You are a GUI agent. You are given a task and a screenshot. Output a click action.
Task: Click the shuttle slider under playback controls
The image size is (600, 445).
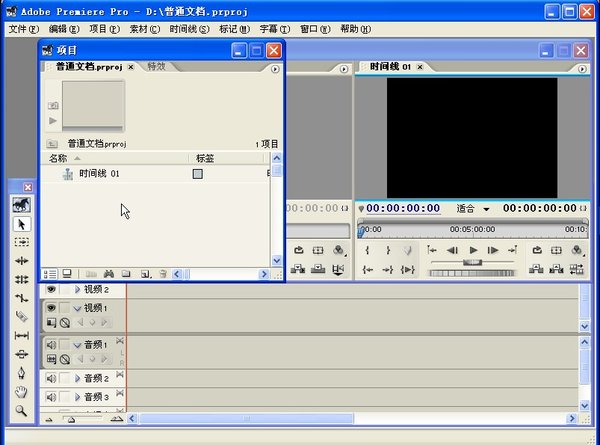pos(472,262)
